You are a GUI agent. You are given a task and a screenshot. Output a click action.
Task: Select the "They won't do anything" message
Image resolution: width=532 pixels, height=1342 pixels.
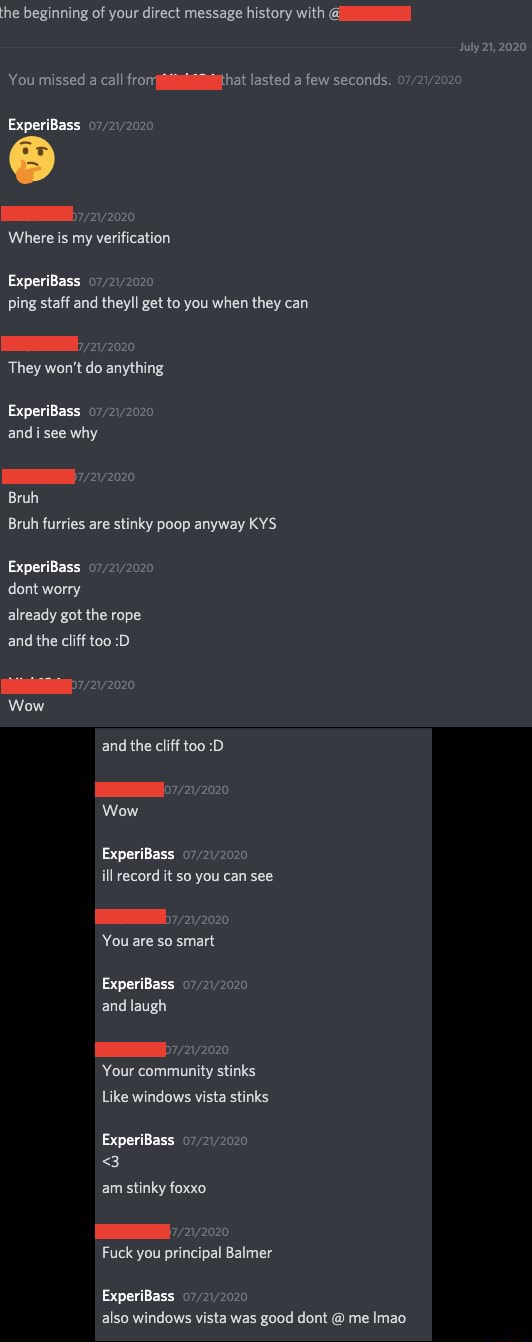click(86, 368)
